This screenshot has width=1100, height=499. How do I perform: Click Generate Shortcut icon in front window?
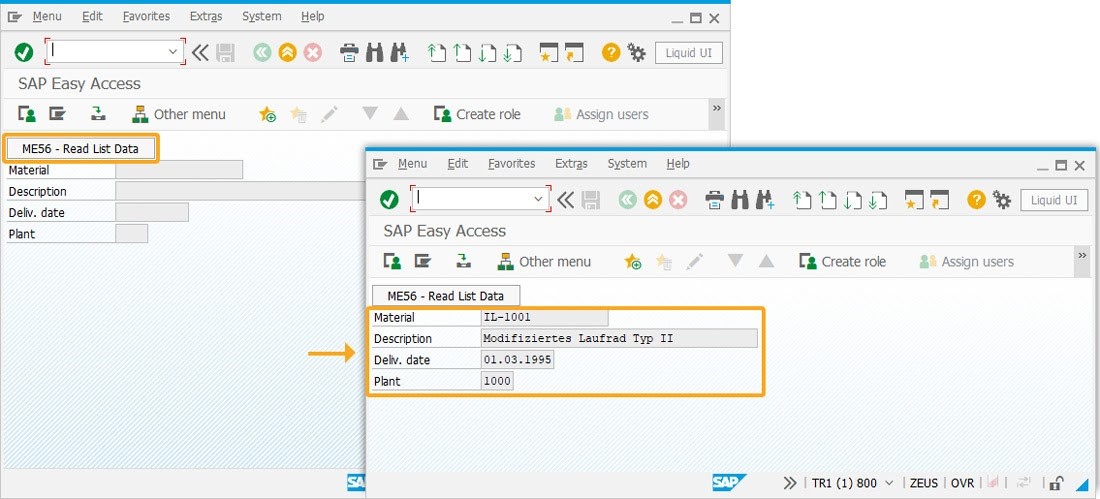pos(939,200)
